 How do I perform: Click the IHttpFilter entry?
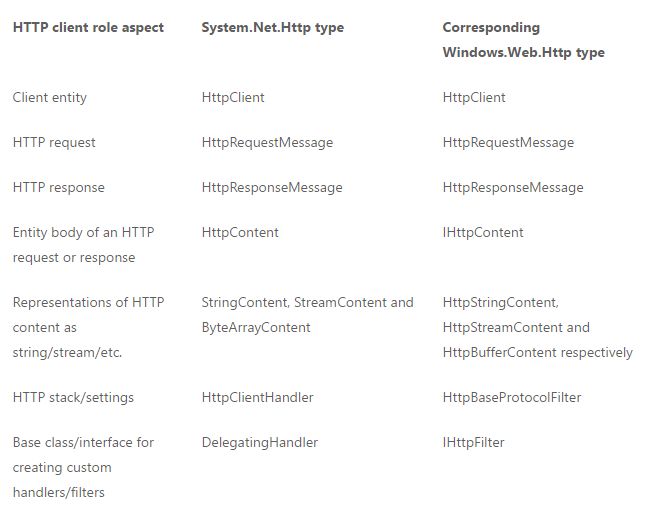click(x=473, y=443)
